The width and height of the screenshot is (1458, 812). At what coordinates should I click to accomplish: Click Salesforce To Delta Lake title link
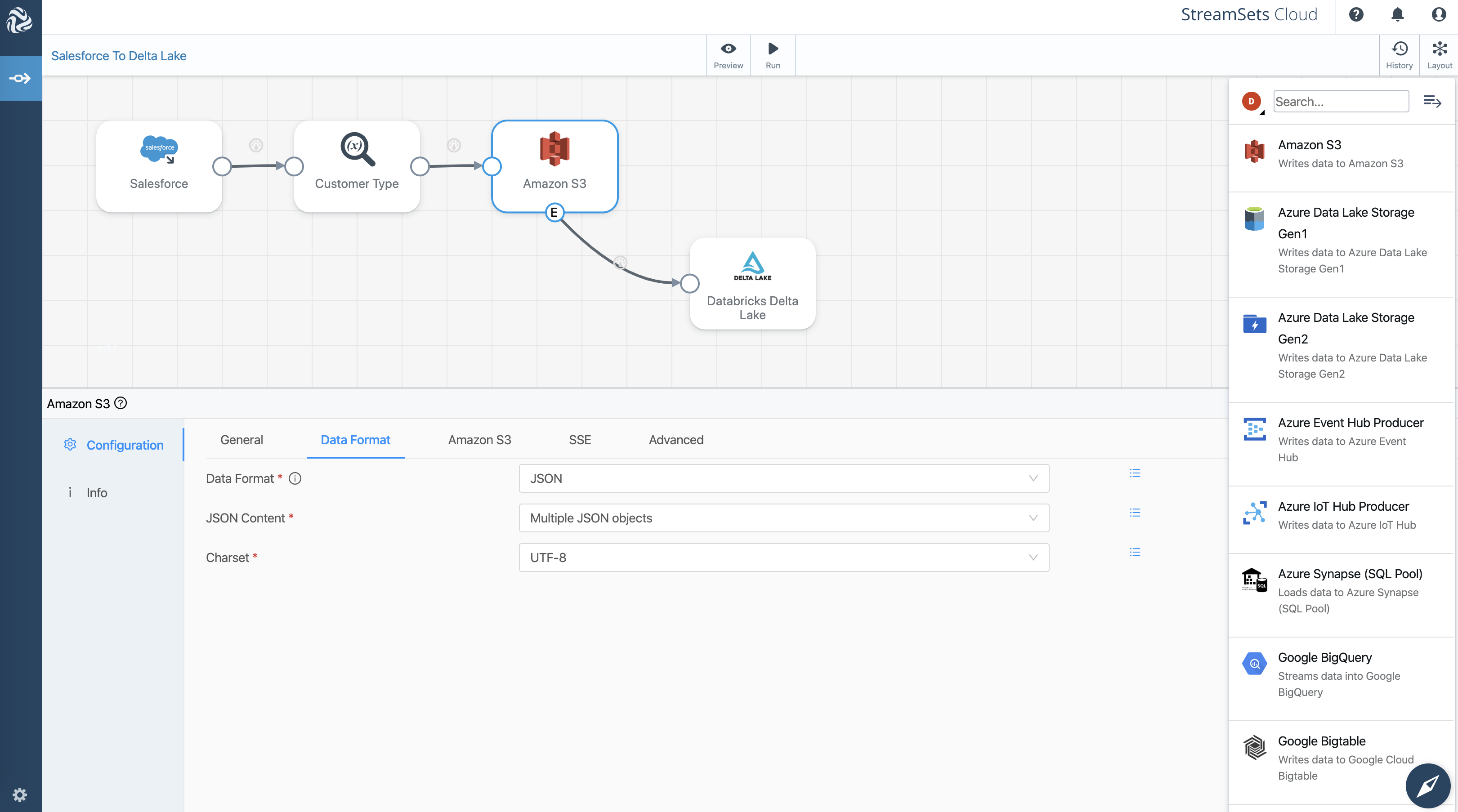119,56
